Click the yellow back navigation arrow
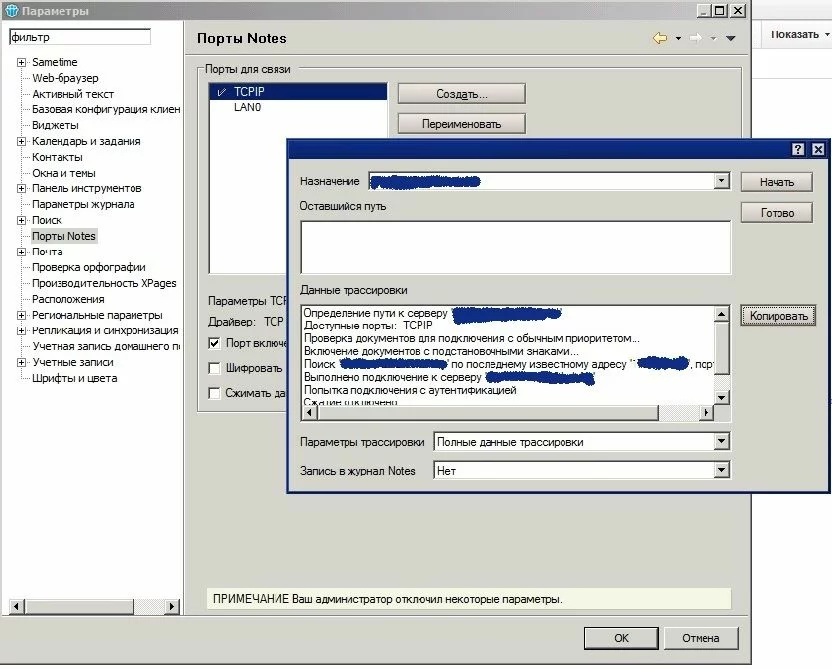Viewport: 832px width, 669px height. tap(662, 37)
